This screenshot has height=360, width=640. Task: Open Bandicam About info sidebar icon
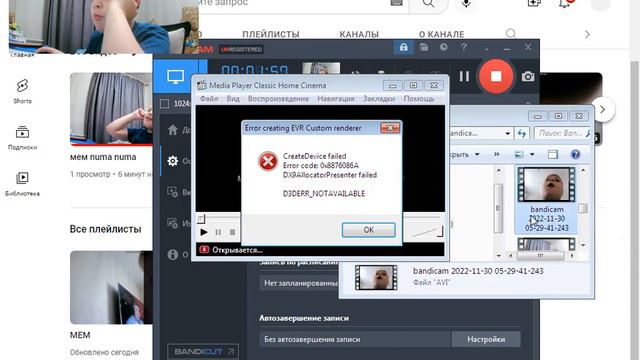pos(173,255)
